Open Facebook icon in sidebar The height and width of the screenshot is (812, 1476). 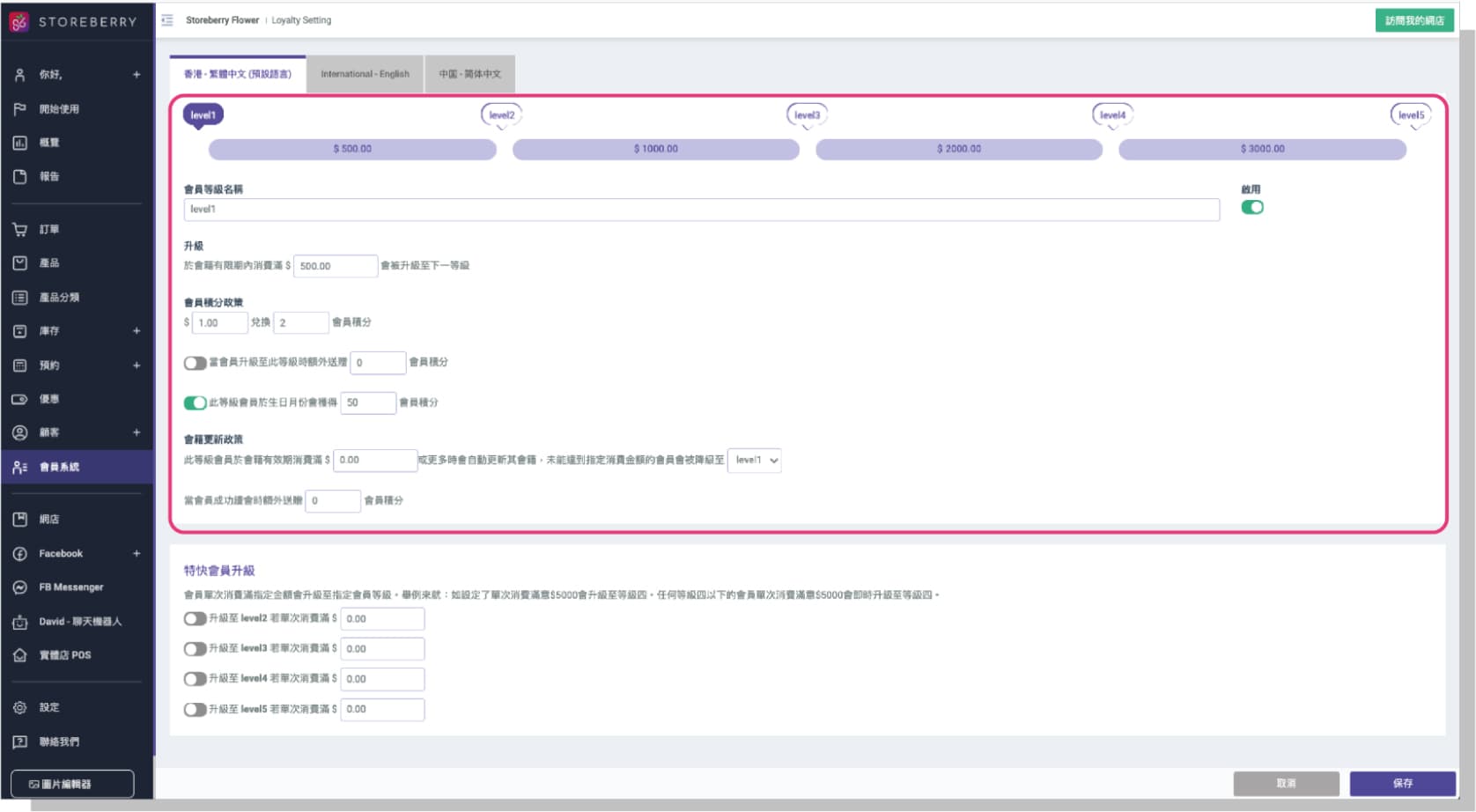coord(19,554)
